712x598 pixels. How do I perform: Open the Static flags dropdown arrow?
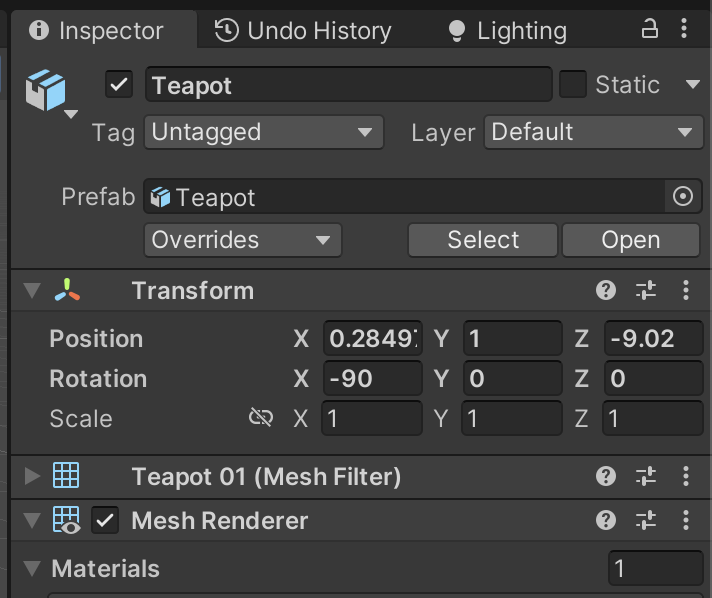point(693,84)
